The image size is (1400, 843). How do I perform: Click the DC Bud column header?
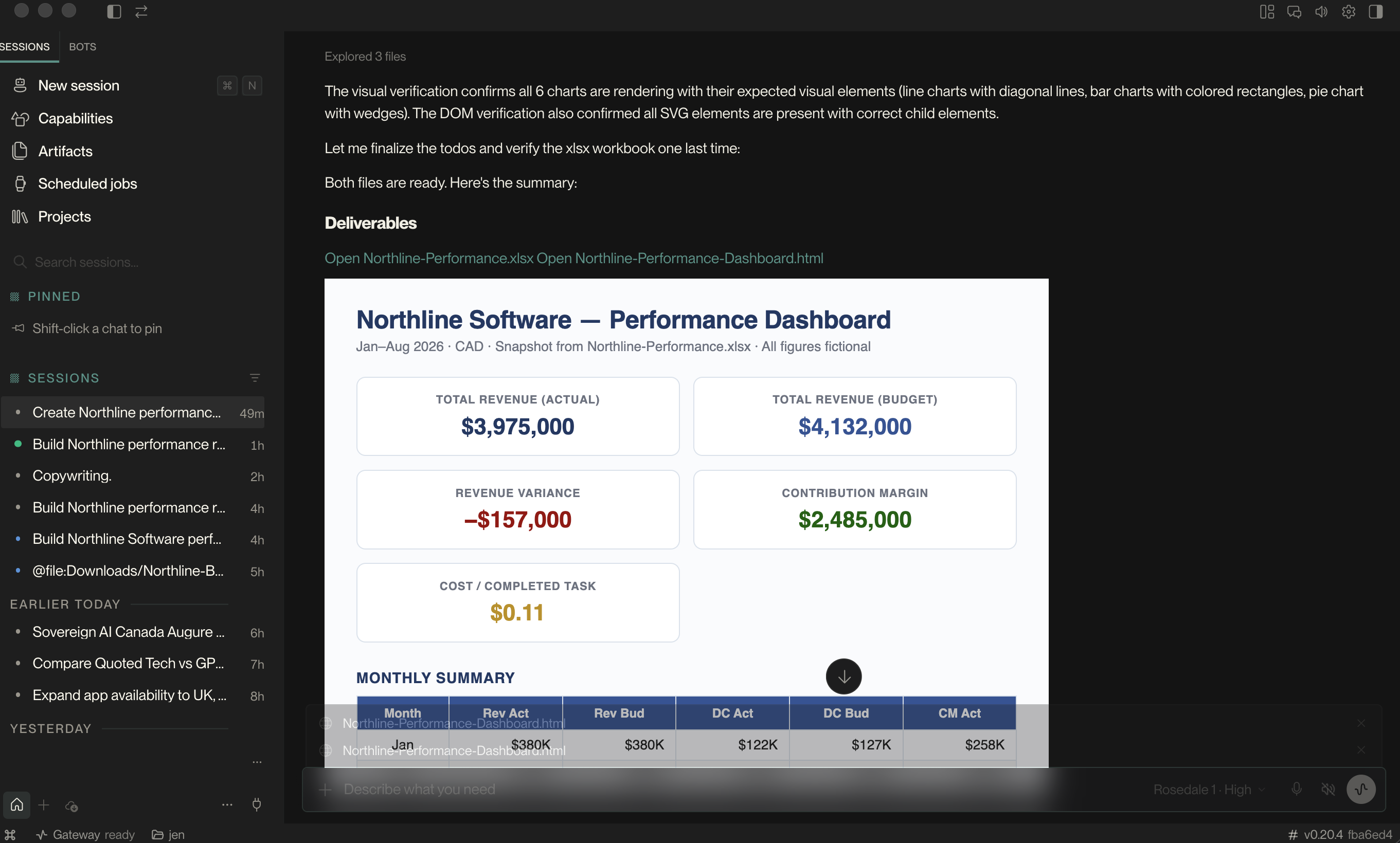[x=846, y=713]
